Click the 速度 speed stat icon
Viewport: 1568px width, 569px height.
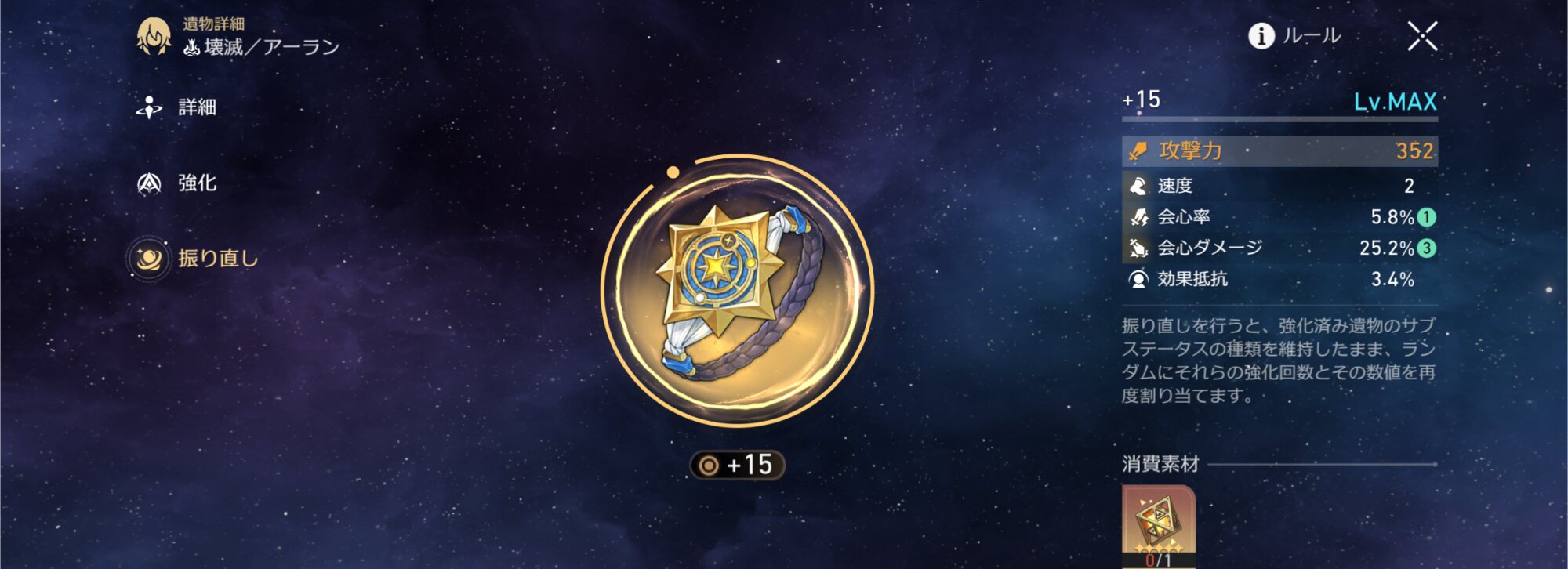pos(1138,186)
